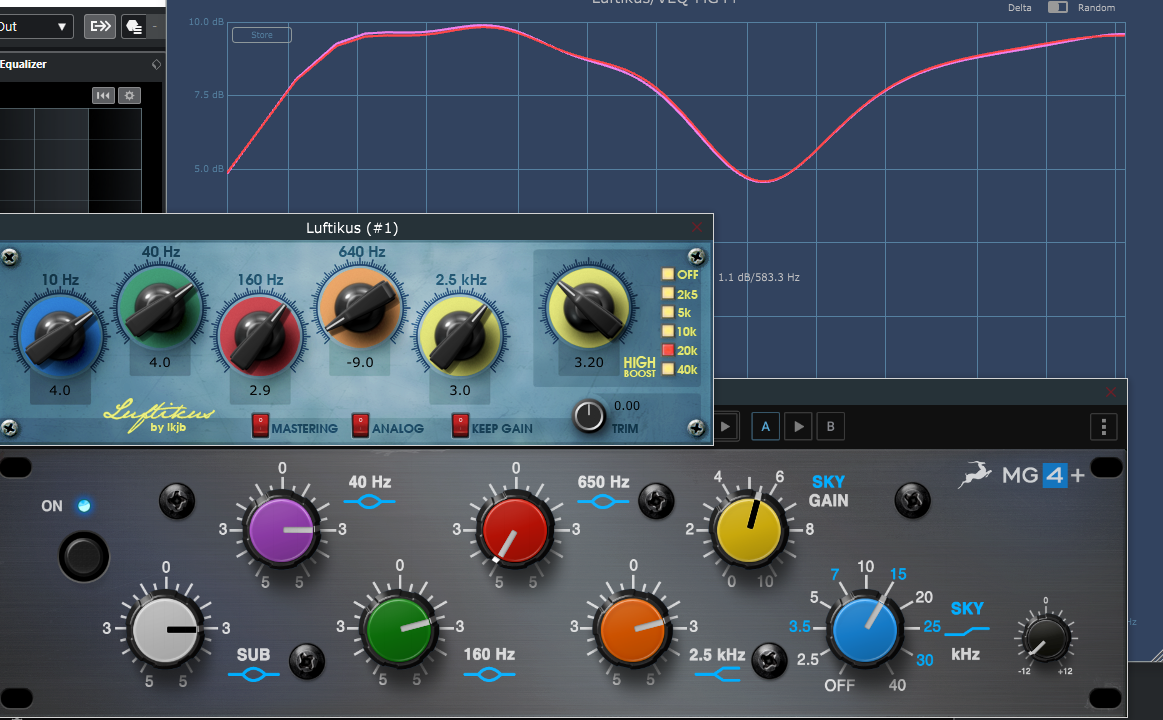
Task: Click the MG4+ red 650 Hz knob
Action: click(x=515, y=530)
